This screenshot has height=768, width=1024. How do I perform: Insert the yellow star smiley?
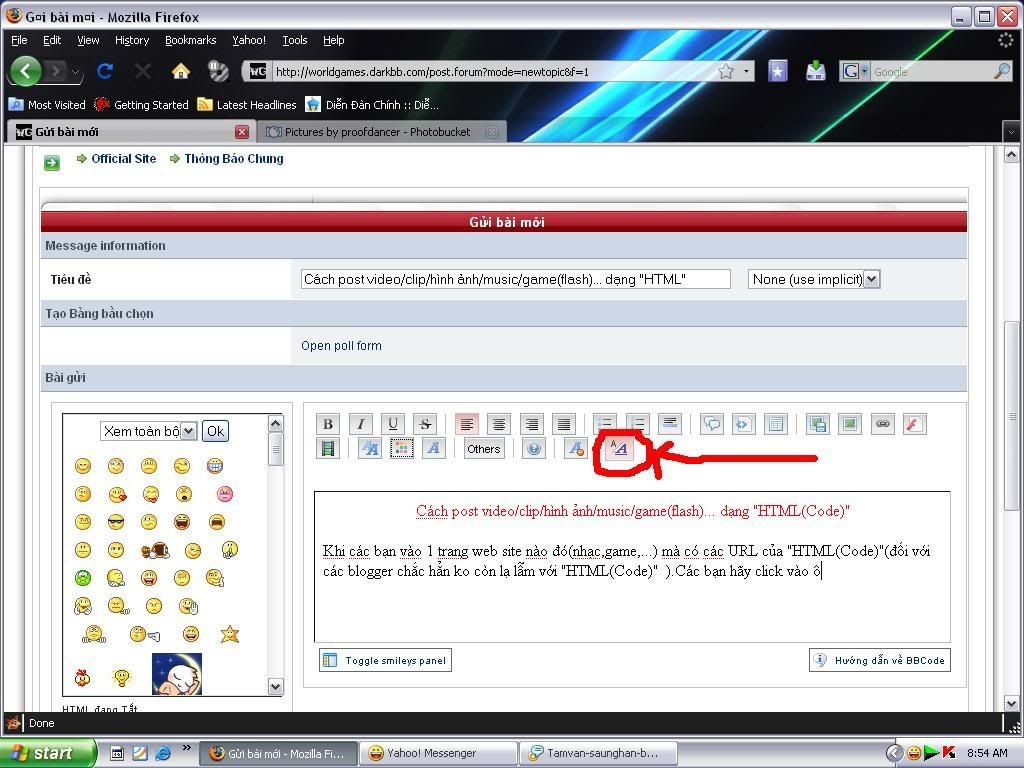click(x=229, y=633)
